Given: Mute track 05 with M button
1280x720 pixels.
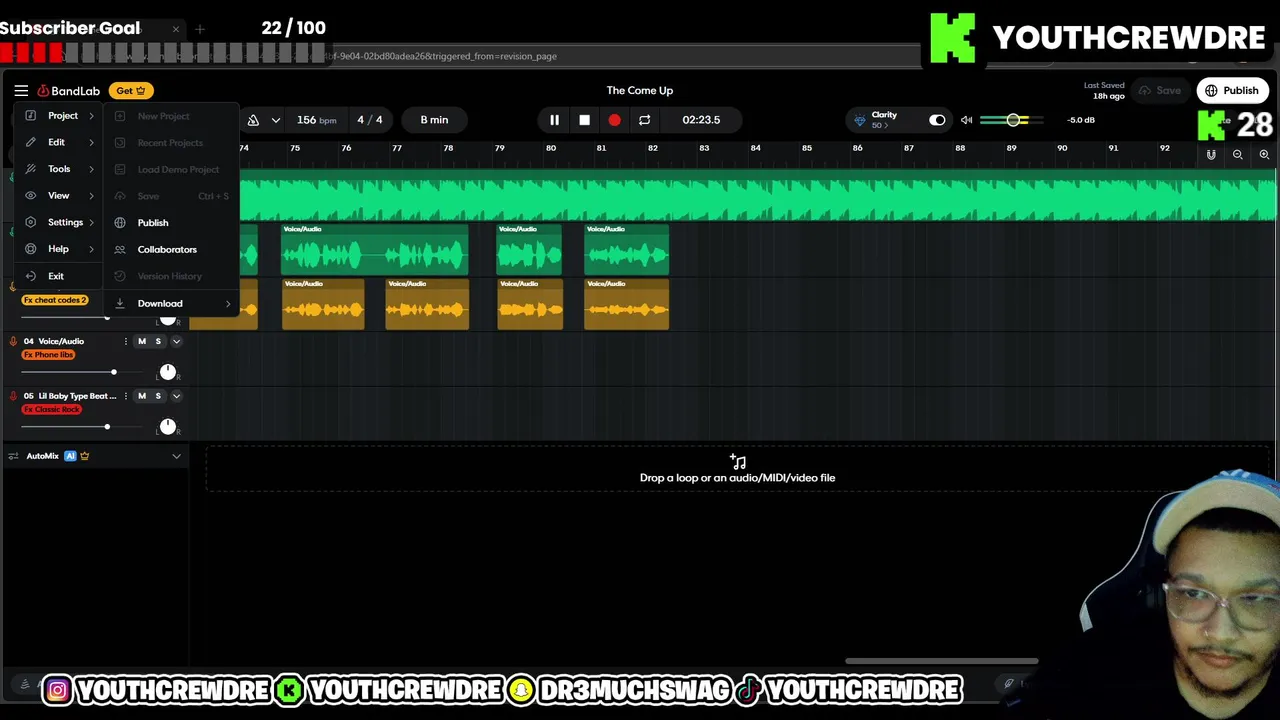Looking at the screenshot, I should [142, 396].
